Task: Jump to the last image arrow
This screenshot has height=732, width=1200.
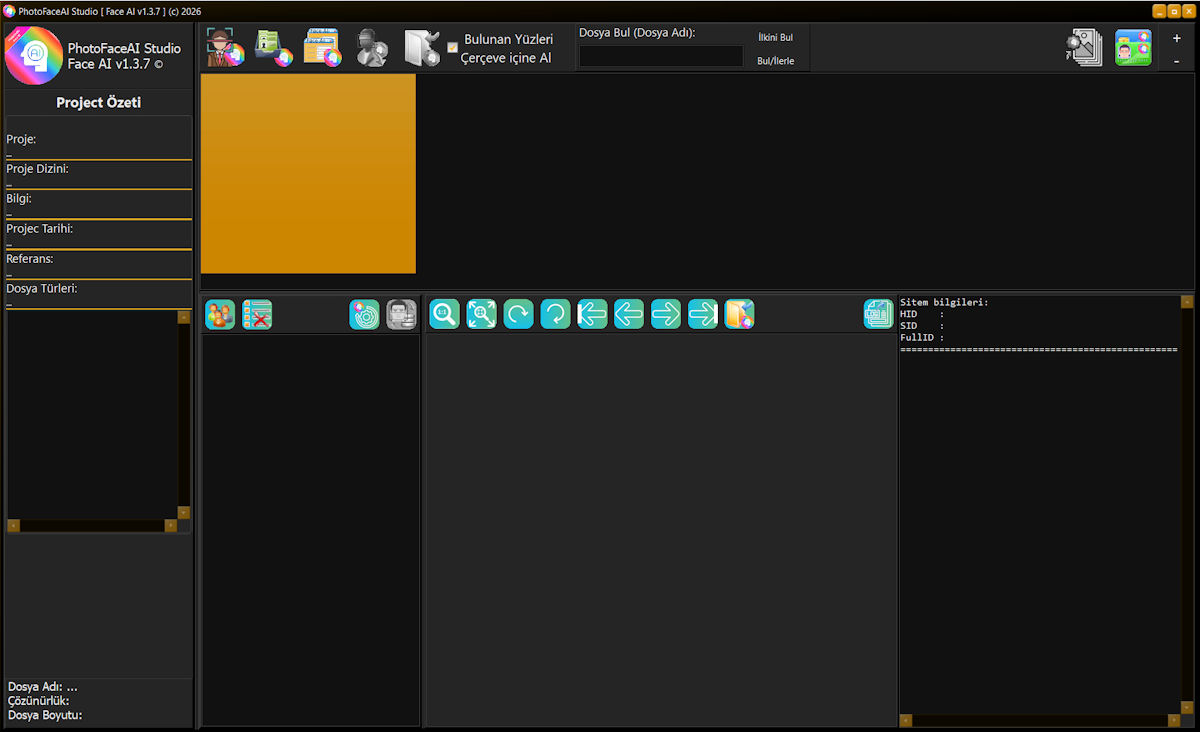Action: coord(703,314)
